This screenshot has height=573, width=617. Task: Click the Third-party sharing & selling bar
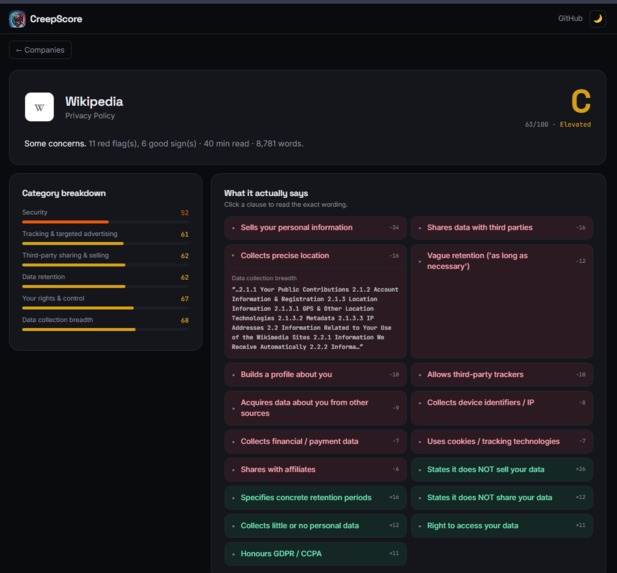105,265
